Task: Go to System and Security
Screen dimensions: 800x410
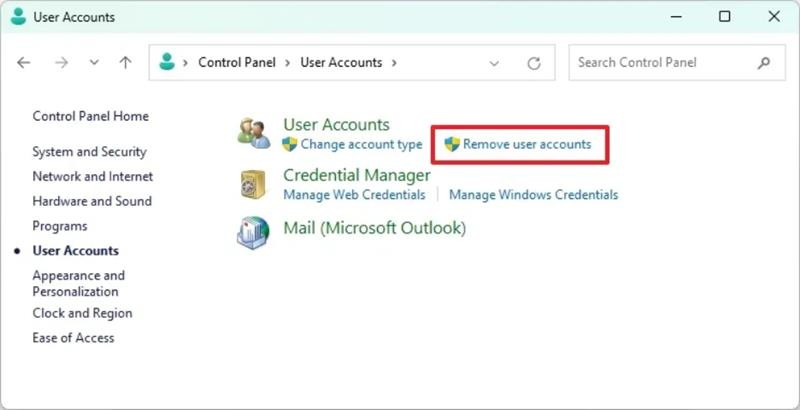Action: [x=89, y=151]
